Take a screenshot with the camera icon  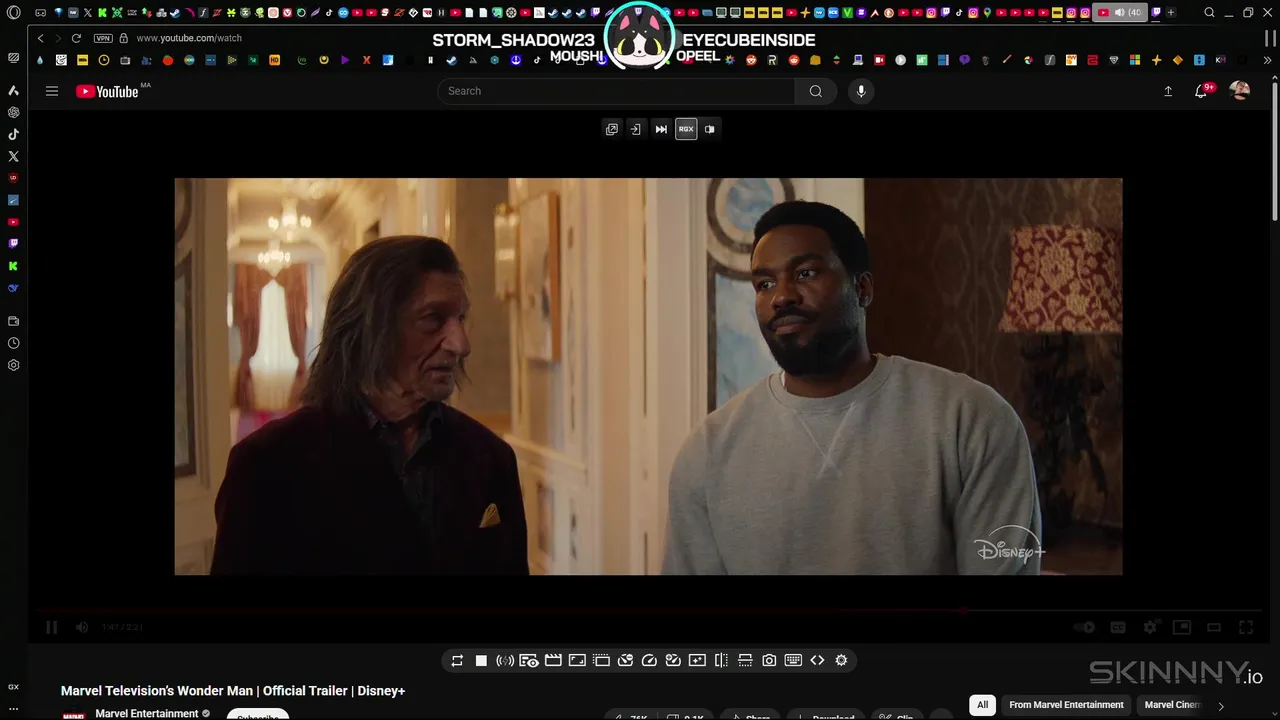click(x=769, y=660)
